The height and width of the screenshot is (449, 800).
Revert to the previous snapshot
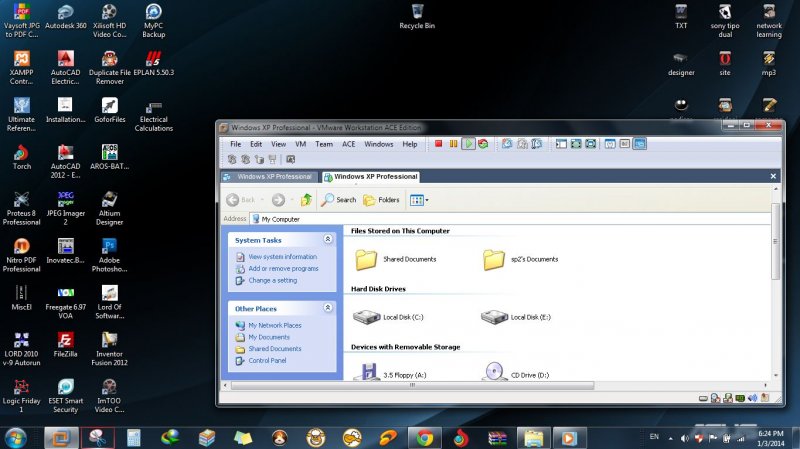click(522, 144)
